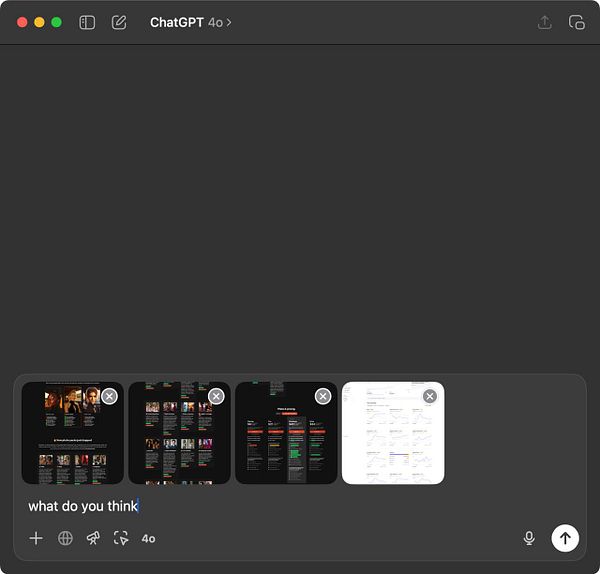Select the deep research telescope icon
The image size is (600, 574).
click(93, 538)
